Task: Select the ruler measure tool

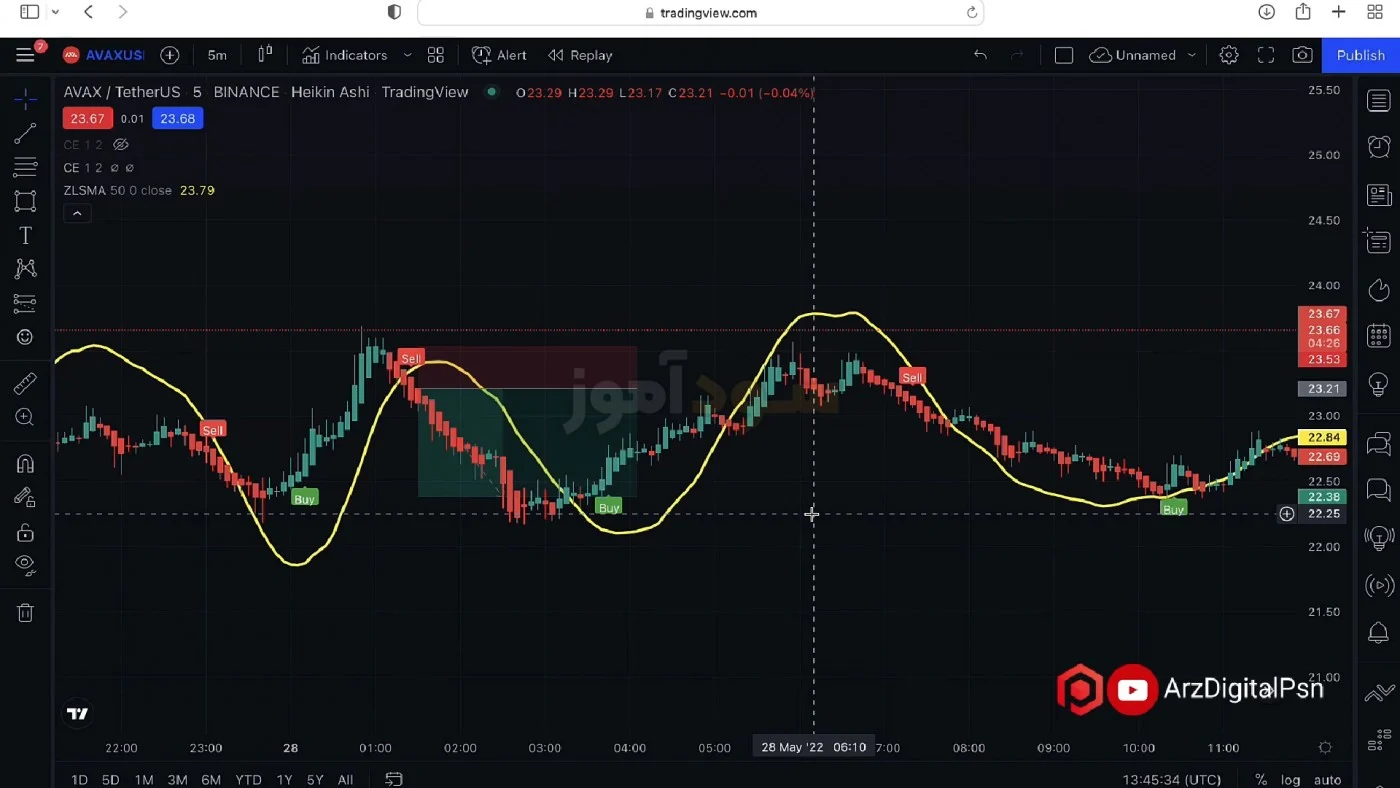Action: (x=26, y=383)
